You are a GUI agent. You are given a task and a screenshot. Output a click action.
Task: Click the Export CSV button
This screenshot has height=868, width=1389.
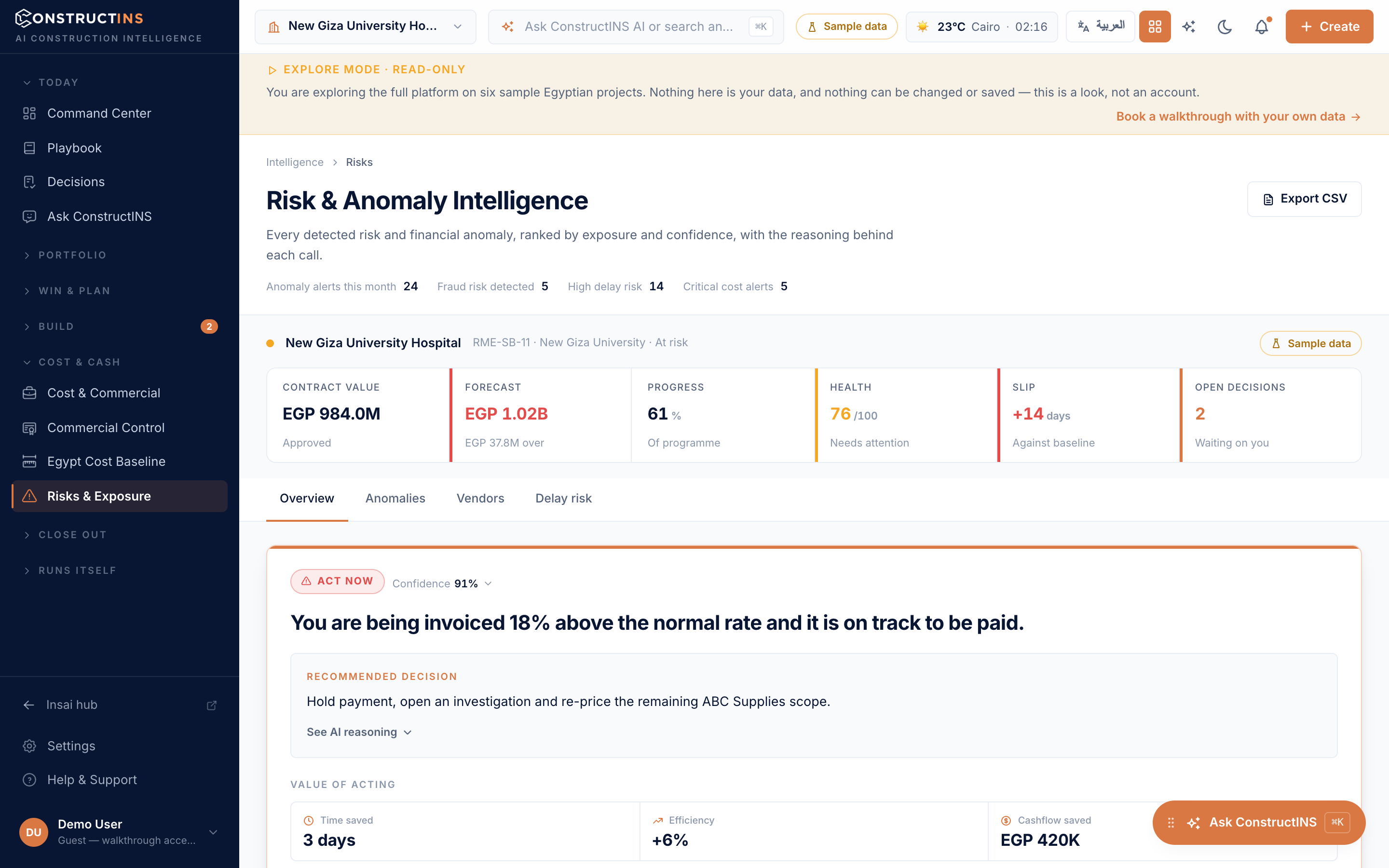click(1304, 199)
